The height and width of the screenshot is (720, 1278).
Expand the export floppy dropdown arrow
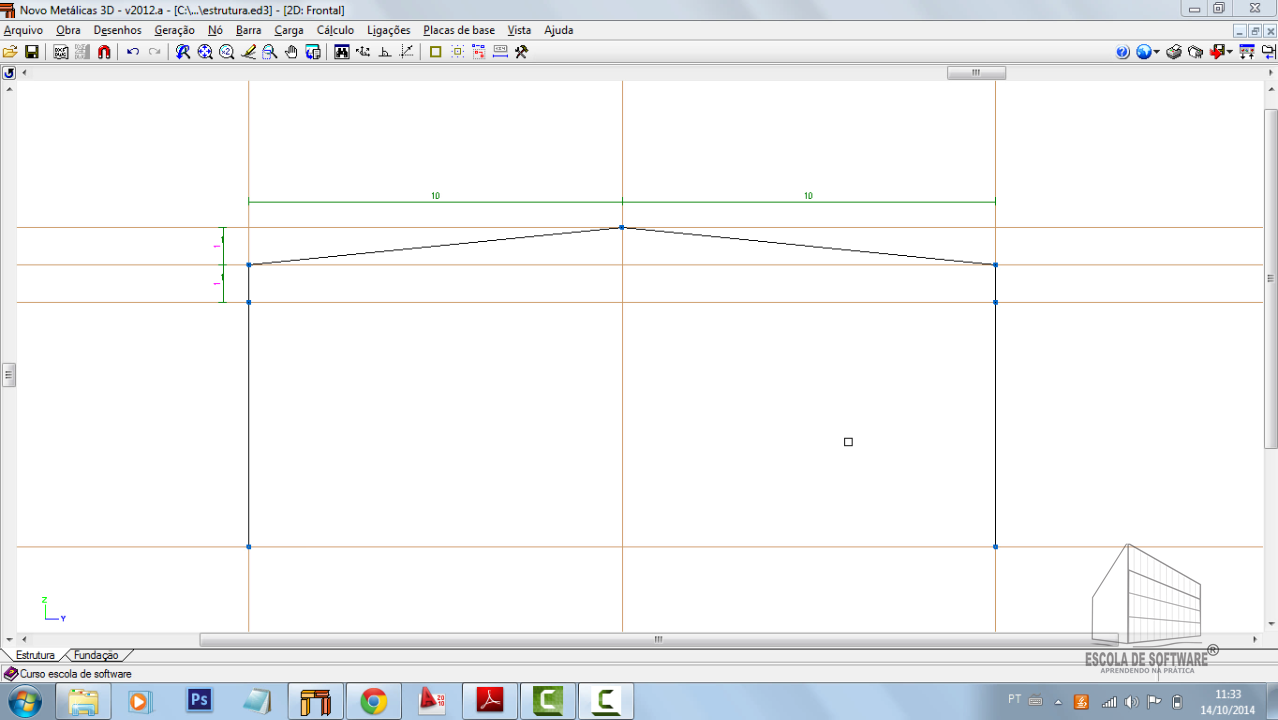pyautogui.click(x=1229, y=52)
